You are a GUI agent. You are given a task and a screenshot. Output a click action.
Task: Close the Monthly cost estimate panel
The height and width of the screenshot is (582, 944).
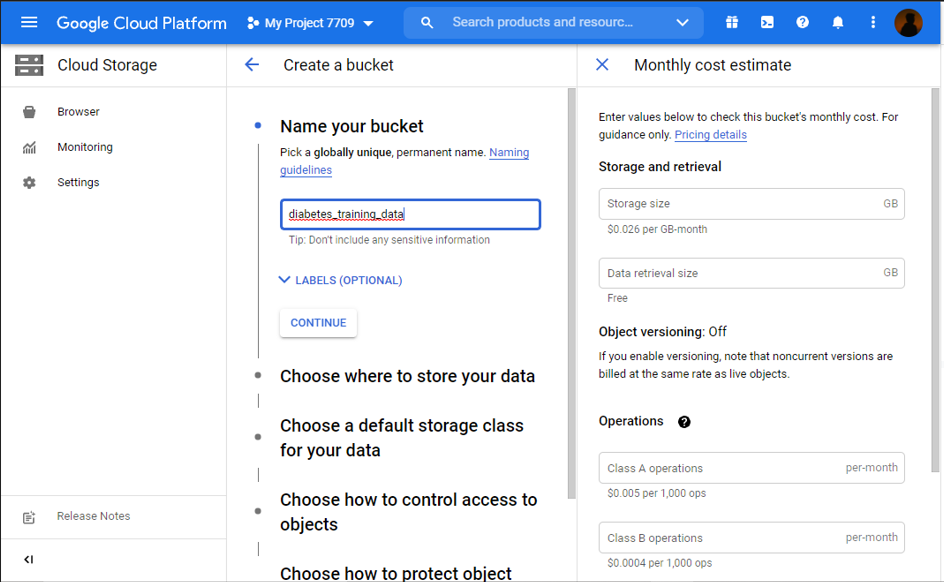pos(602,64)
